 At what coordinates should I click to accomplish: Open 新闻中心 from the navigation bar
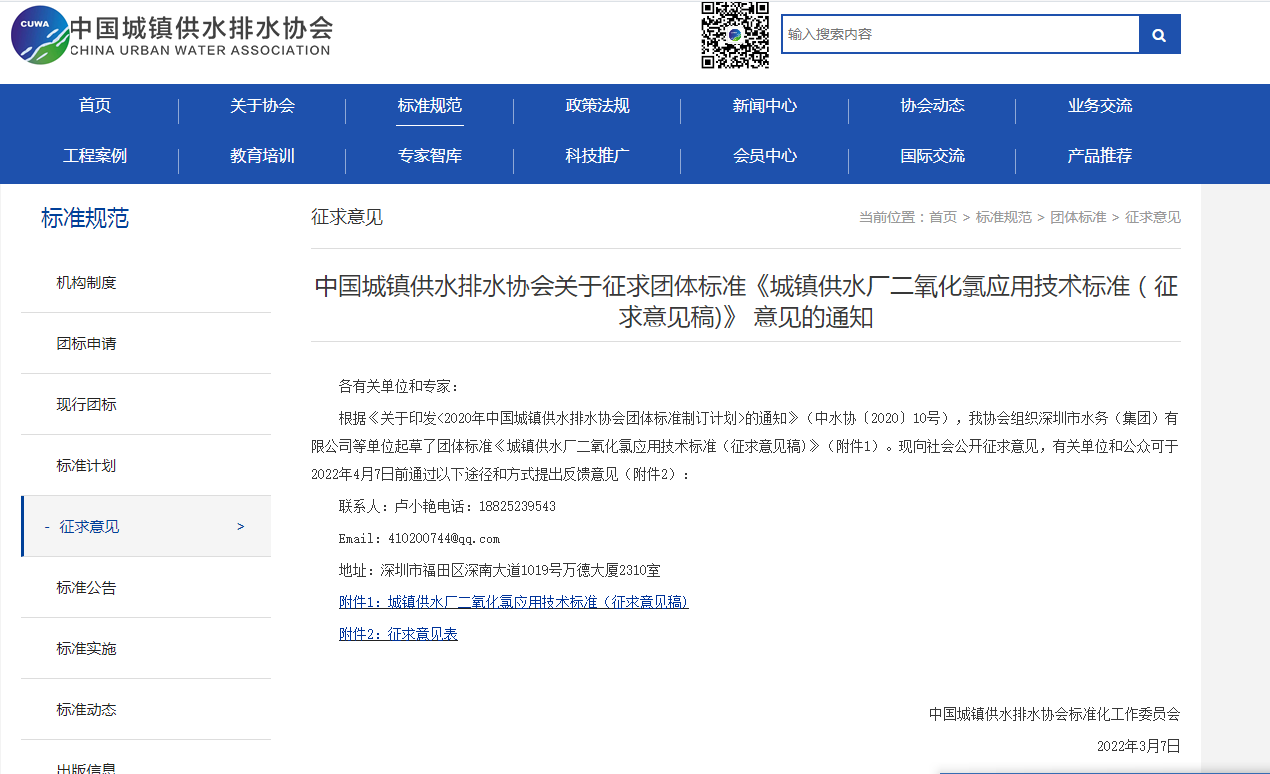765,106
